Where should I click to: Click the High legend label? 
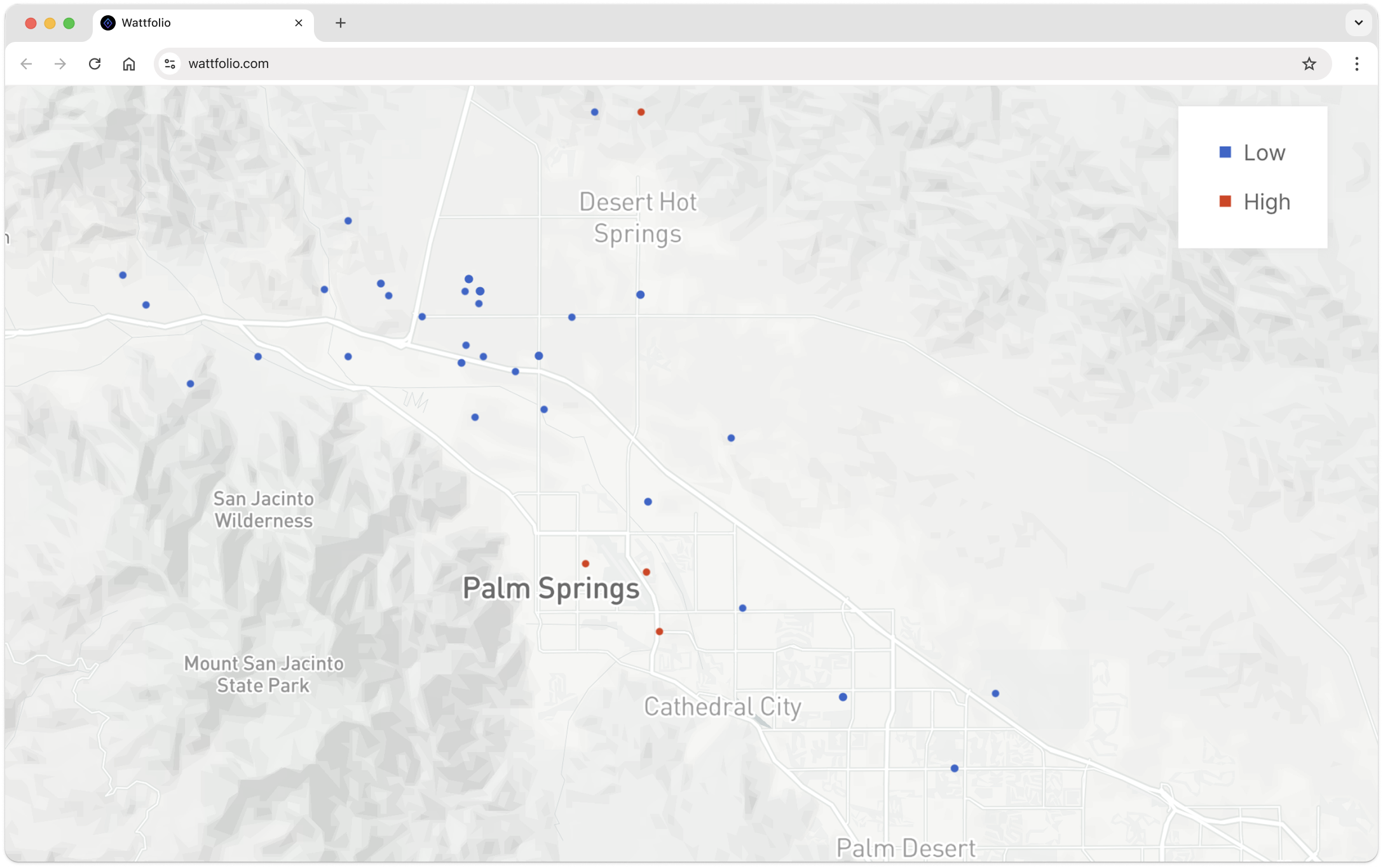(x=1267, y=202)
